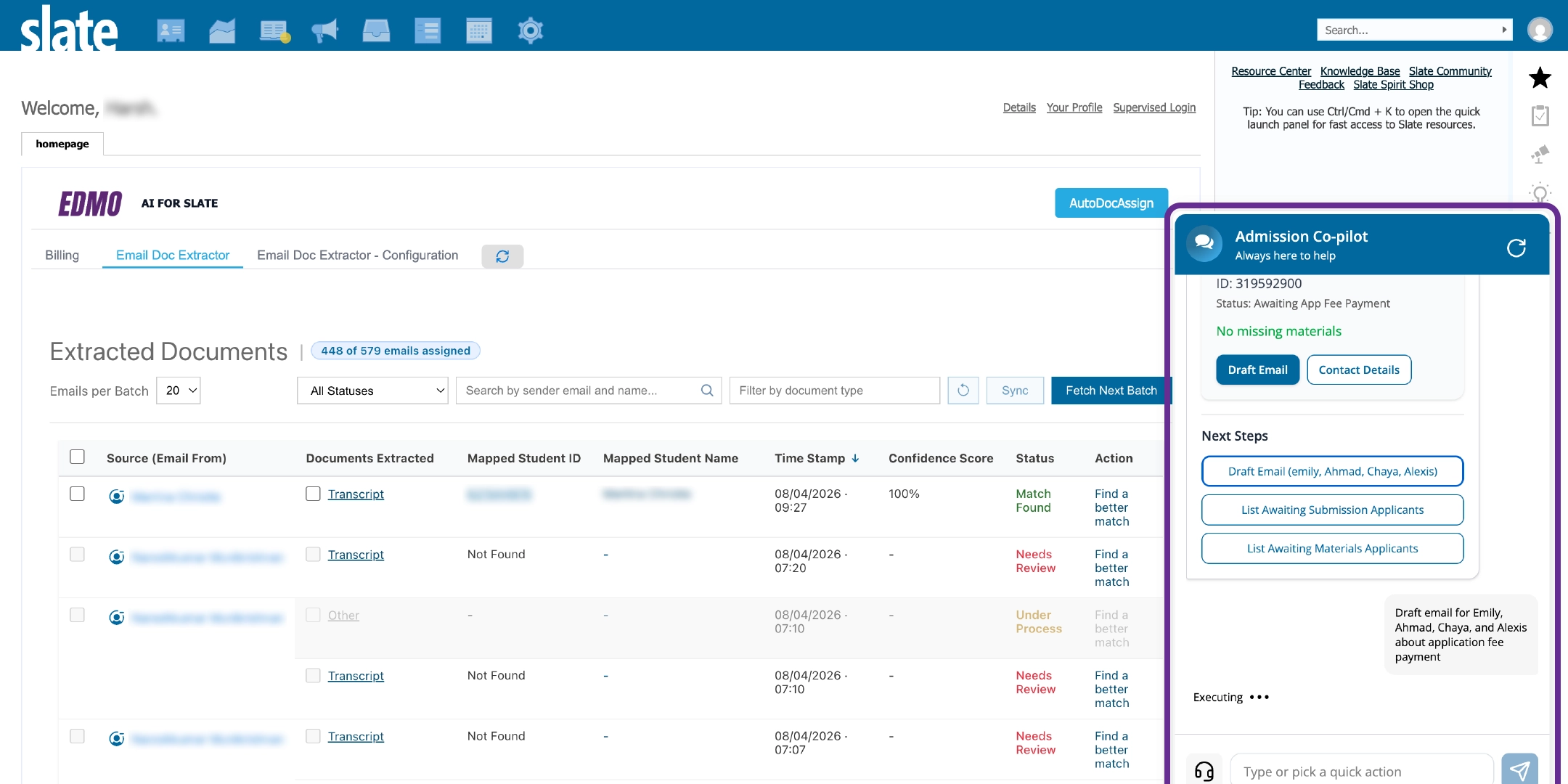Click the circular reload button next to Sync
The image size is (1568, 784).
pyautogui.click(x=963, y=391)
